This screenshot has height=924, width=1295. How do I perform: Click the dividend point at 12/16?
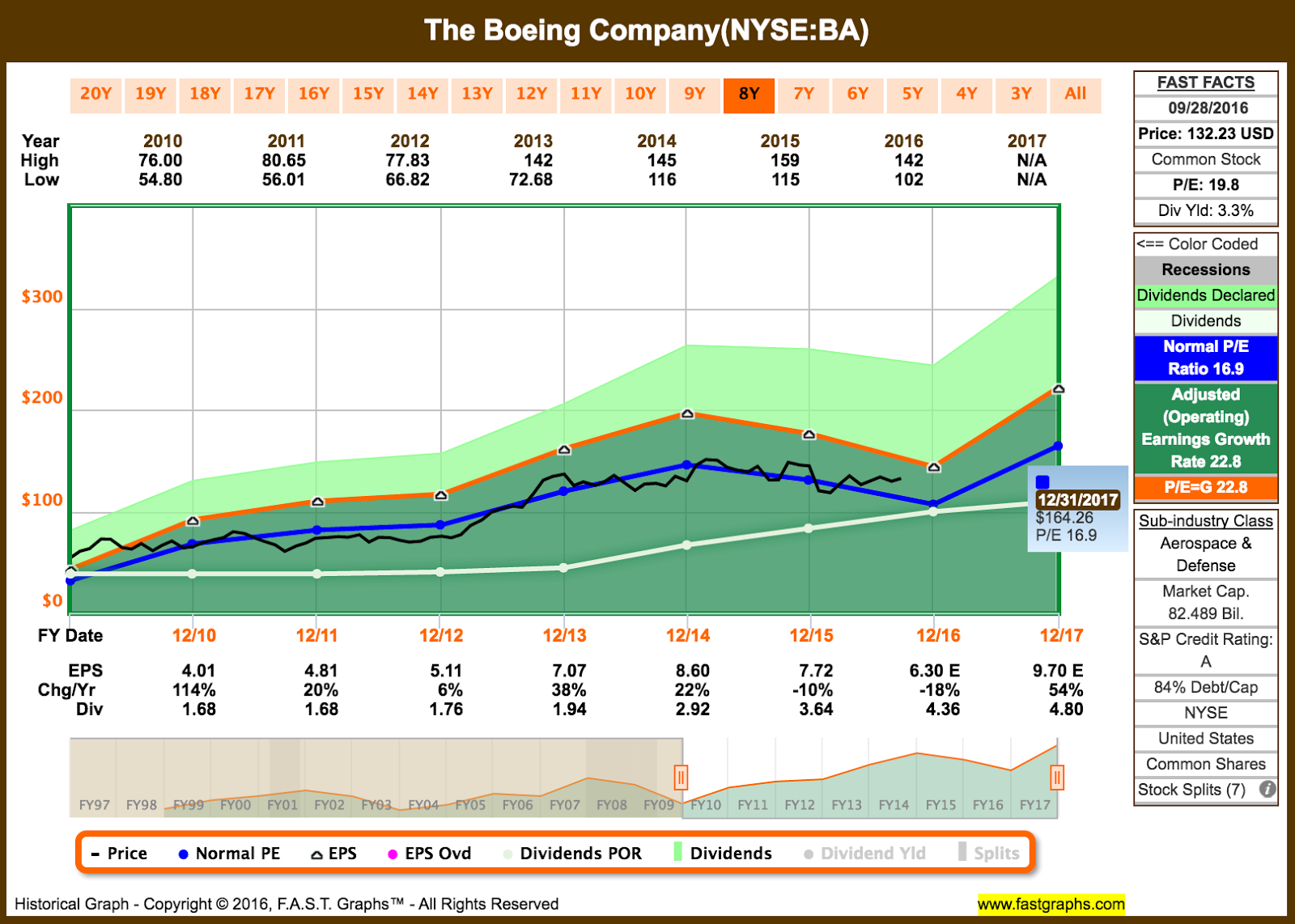click(933, 511)
